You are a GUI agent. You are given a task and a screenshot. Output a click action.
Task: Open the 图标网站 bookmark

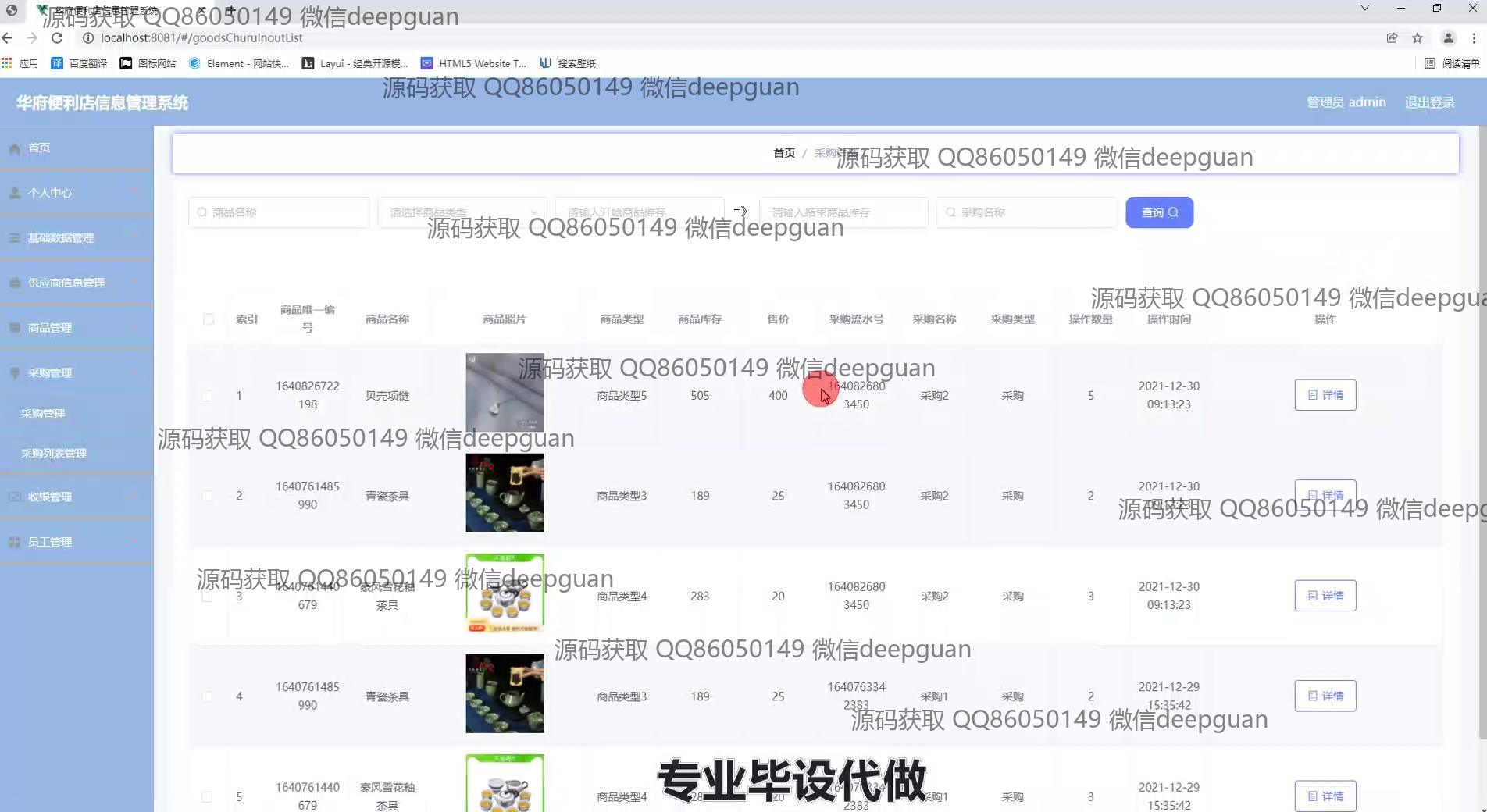(148, 63)
